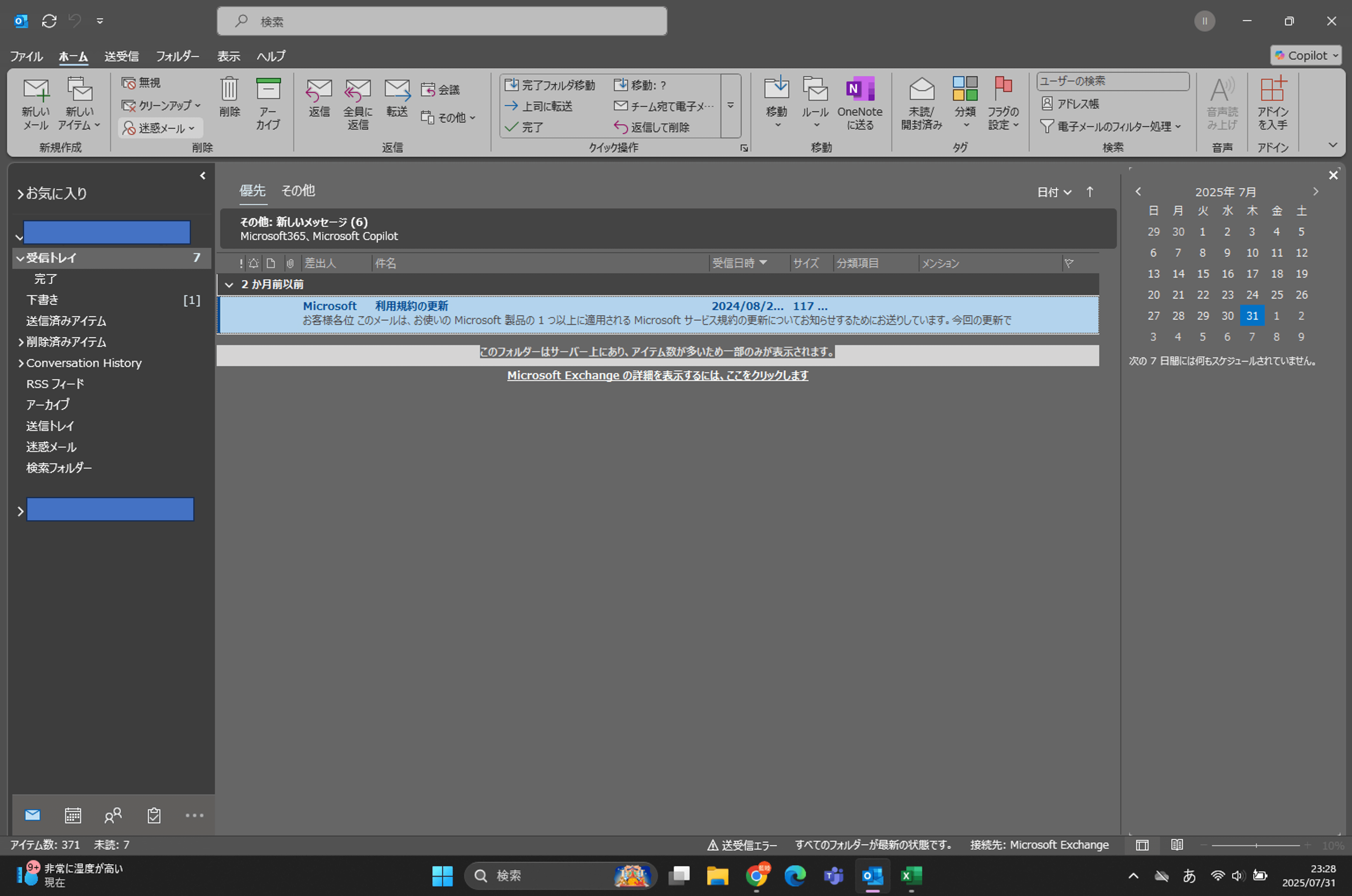This screenshot has height=896, width=1352.
Task: Switch to the 表示 tab
Action: coord(228,56)
